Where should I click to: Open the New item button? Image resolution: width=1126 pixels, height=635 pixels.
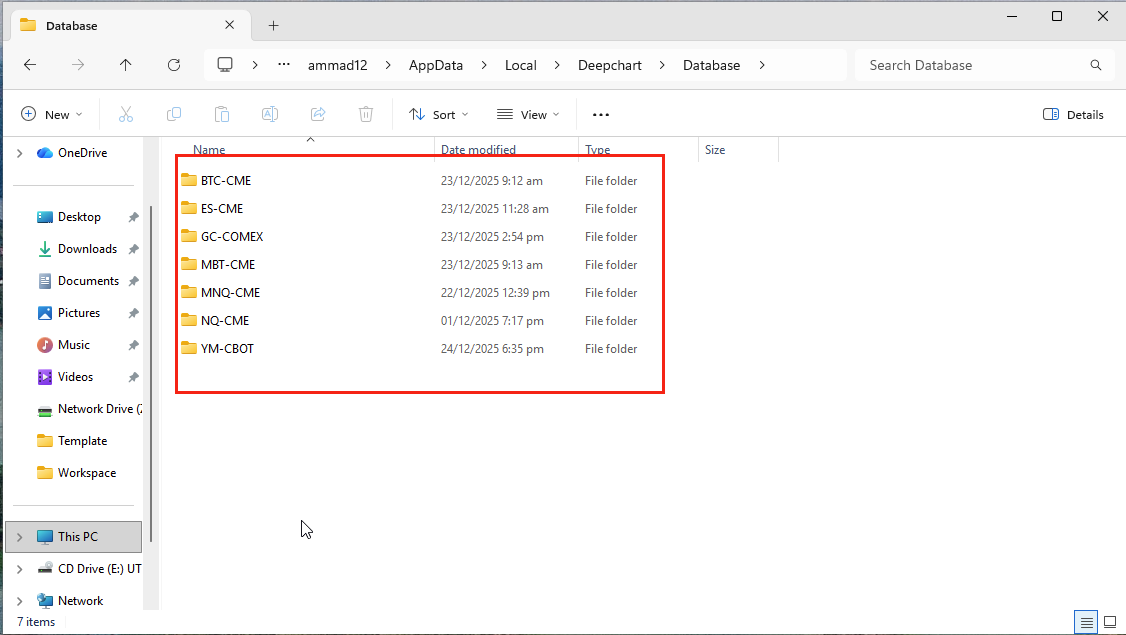52,114
